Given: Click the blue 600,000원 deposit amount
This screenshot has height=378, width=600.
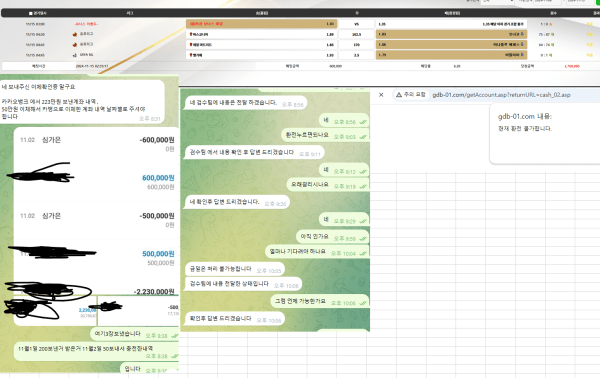Looking at the screenshot, I should click(158, 178).
